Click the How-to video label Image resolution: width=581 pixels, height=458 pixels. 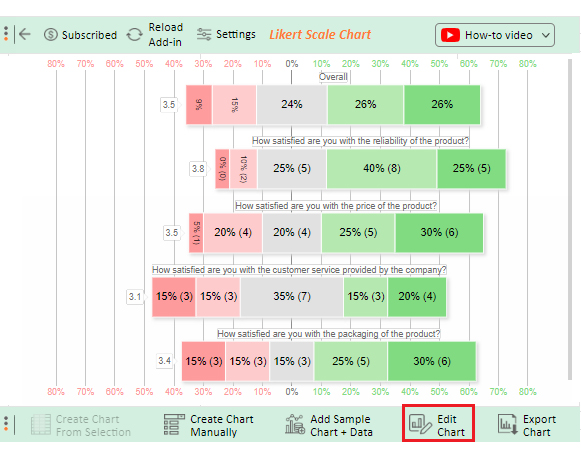[498, 35]
